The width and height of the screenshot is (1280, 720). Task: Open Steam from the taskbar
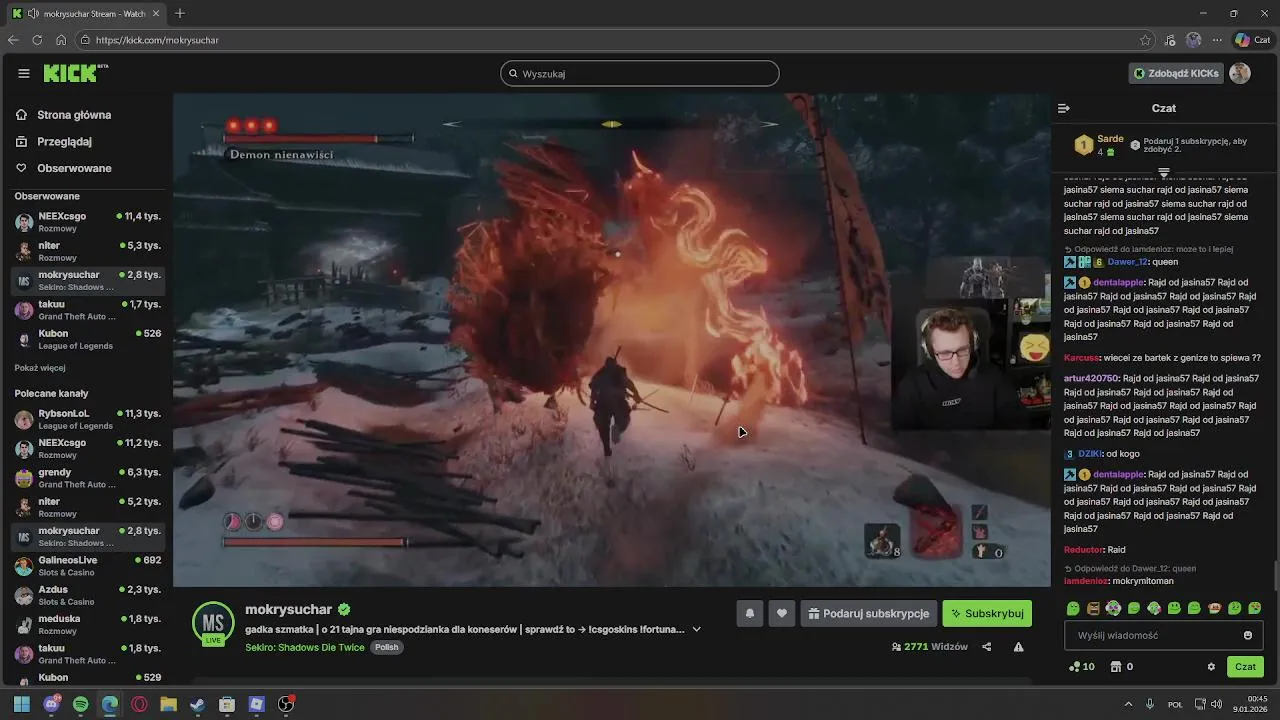tap(198, 704)
